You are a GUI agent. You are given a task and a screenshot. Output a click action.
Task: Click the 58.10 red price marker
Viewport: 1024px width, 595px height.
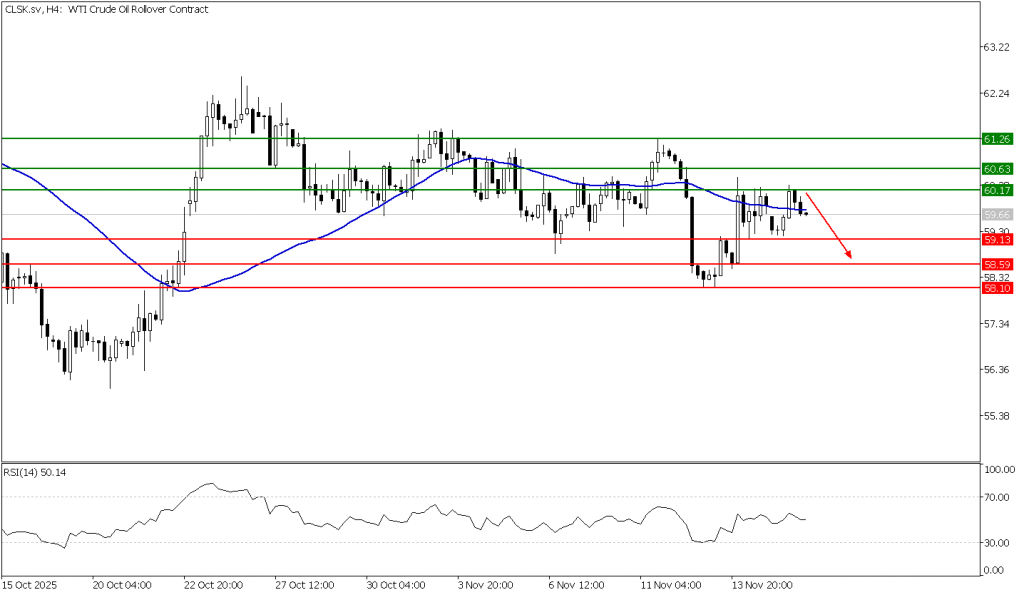[997, 287]
